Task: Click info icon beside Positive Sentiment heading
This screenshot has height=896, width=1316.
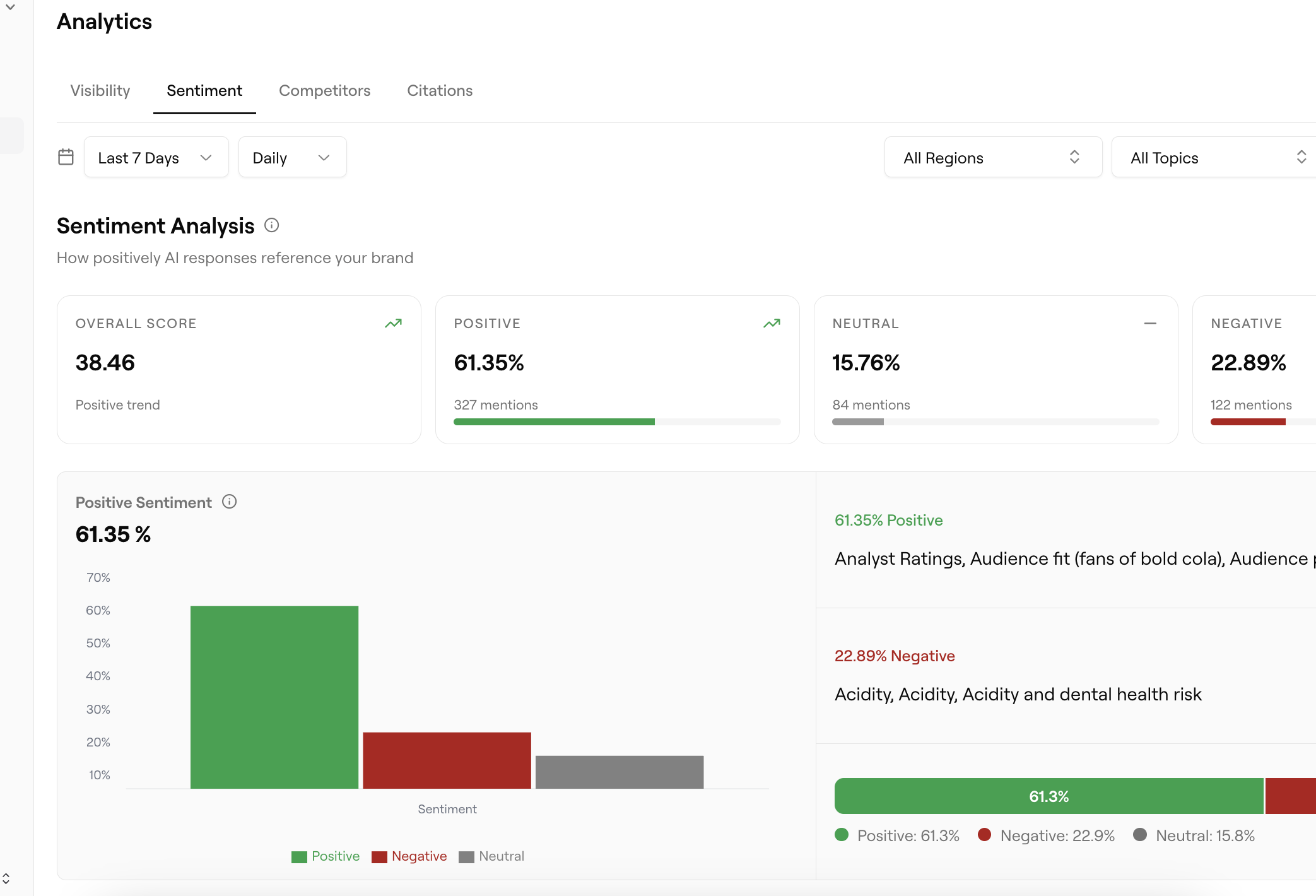Action: [230, 502]
